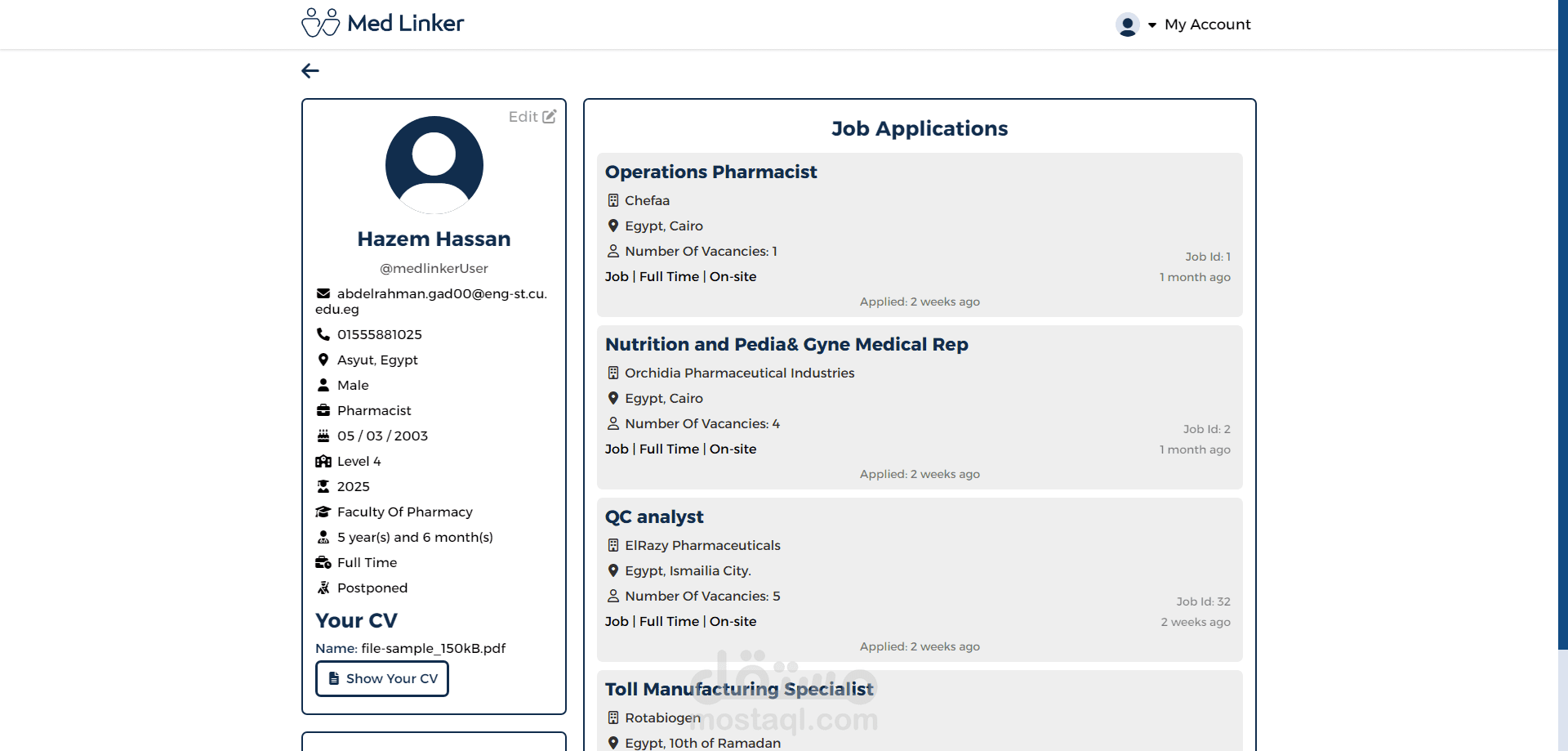Click the Job Id: 1 label
This screenshot has width=1568, height=751.
click(x=1208, y=257)
